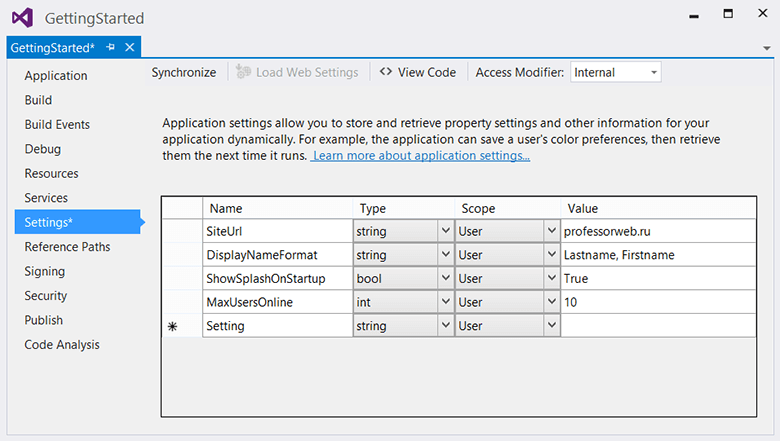
Task: Expand Scope dropdown for MaxUsersOnline row
Action: 551,301
